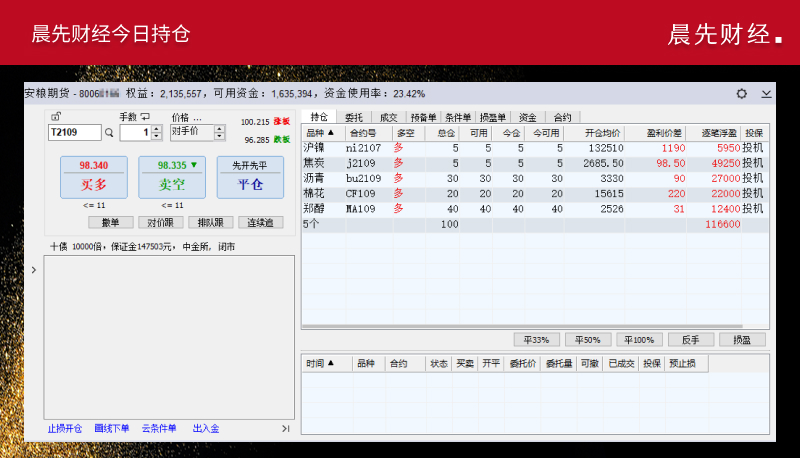Viewport: 800px width, 458px height.
Task: Open the 止损开仓 link
Action: point(65,429)
